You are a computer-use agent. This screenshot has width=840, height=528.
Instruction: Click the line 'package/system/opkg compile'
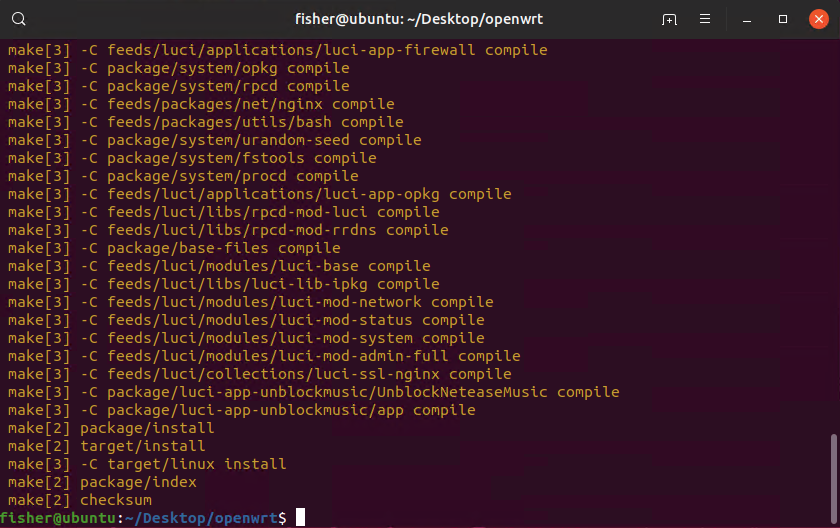[178, 68]
